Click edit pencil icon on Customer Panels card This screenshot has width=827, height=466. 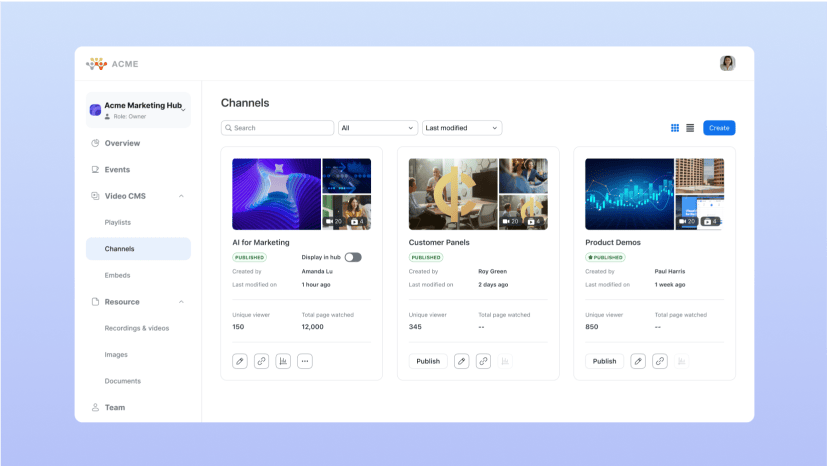(x=461, y=361)
